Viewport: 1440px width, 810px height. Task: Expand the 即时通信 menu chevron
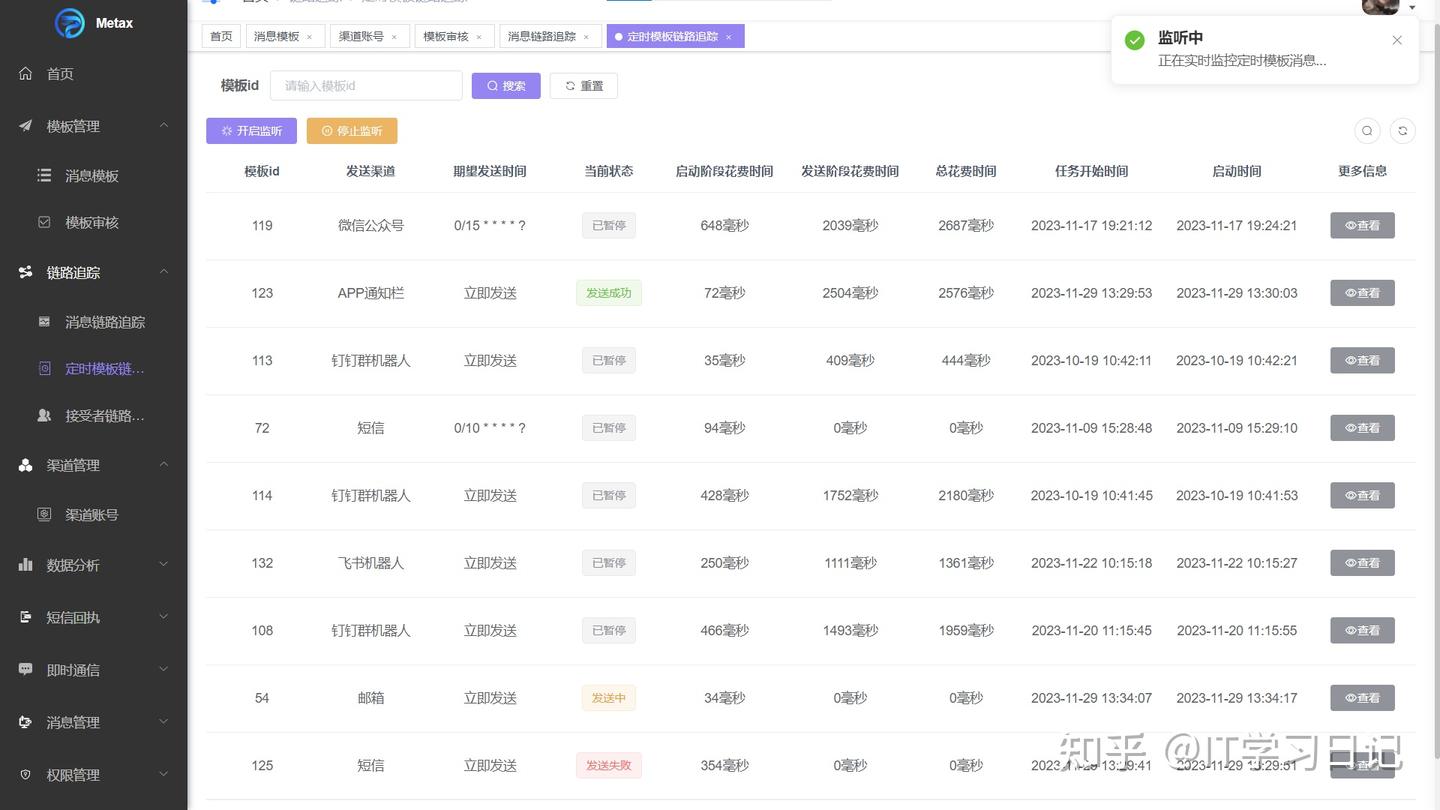[164, 670]
